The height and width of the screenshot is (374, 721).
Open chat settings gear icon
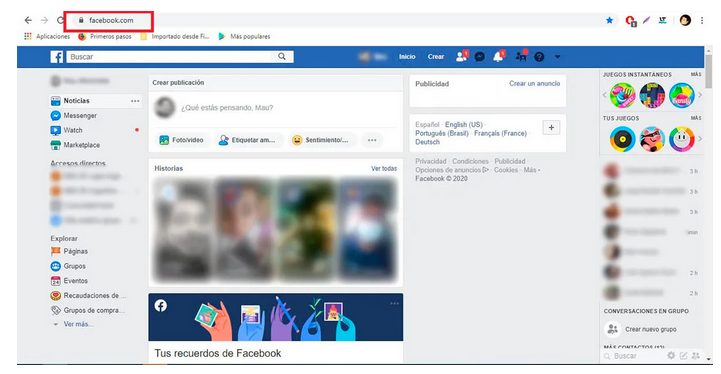point(671,356)
